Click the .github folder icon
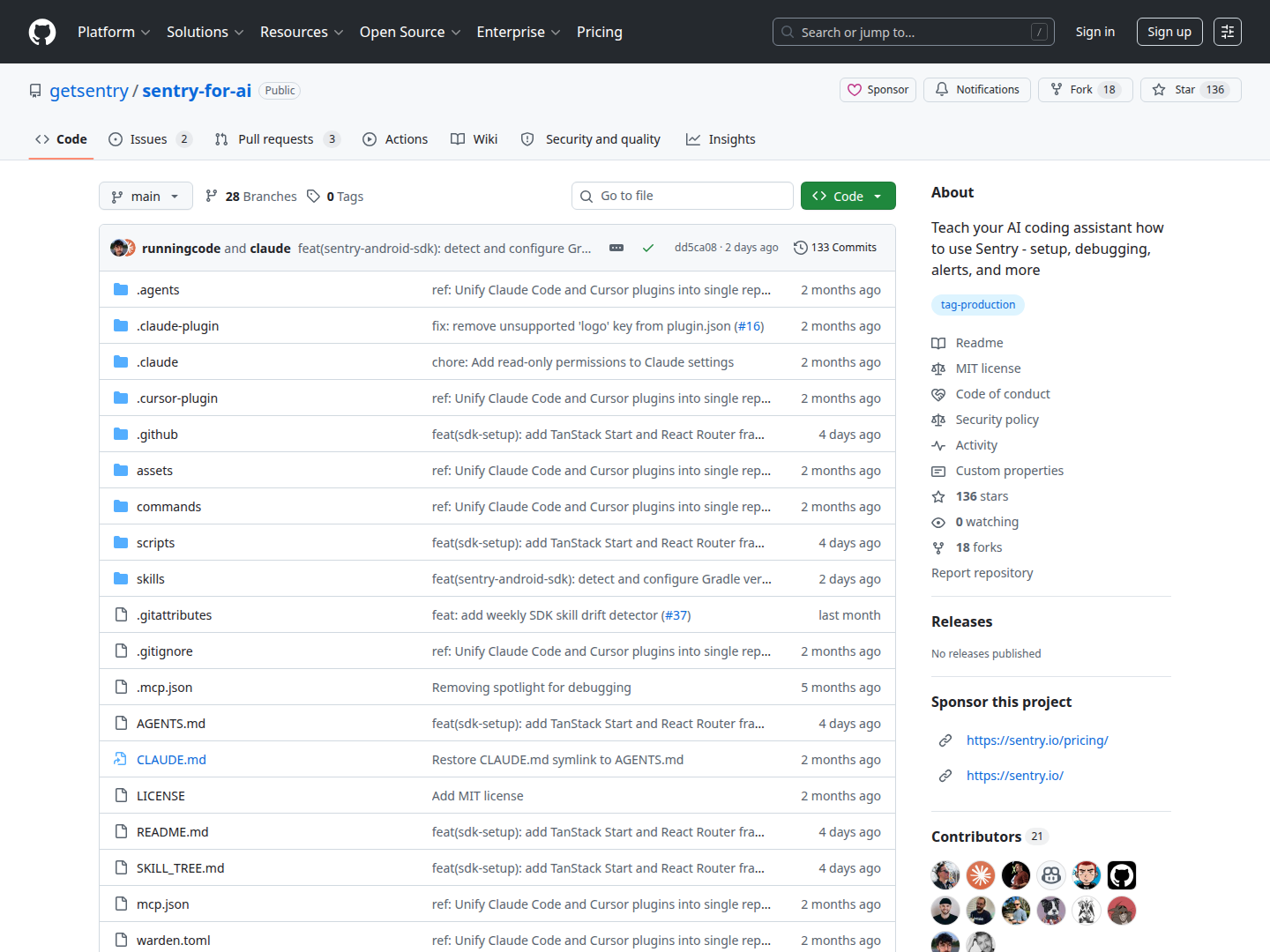1270x952 pixels. coord(121,434)
